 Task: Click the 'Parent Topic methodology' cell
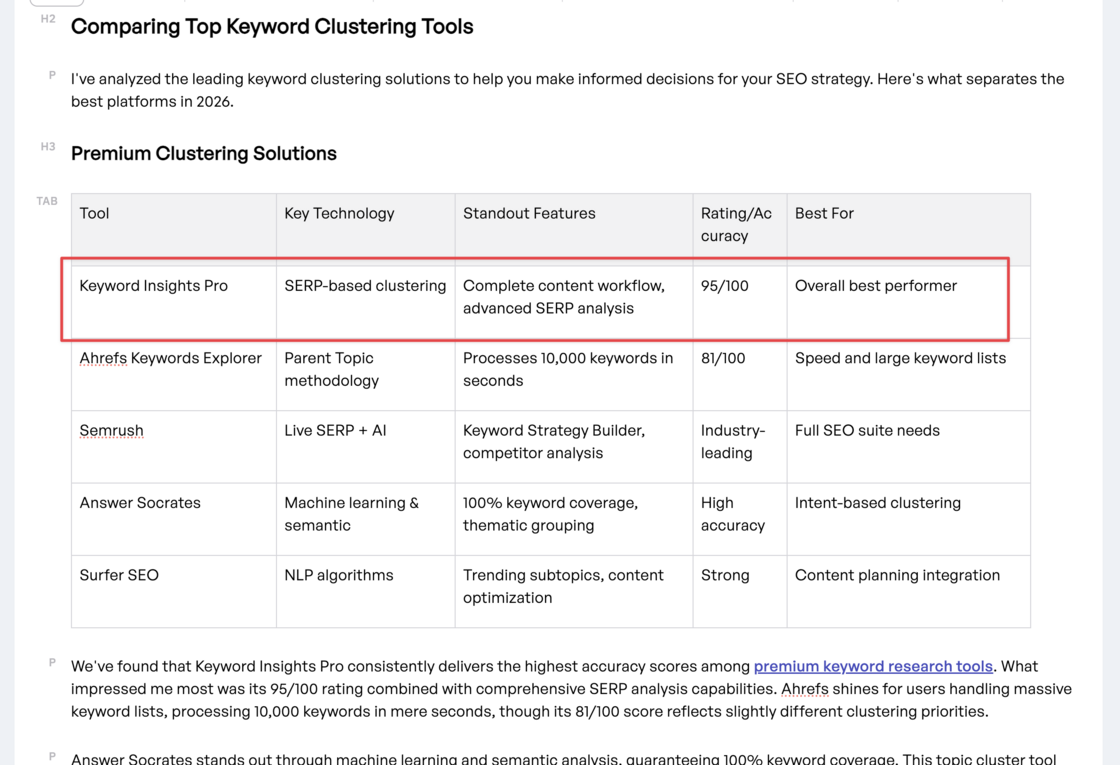point(366,374)
